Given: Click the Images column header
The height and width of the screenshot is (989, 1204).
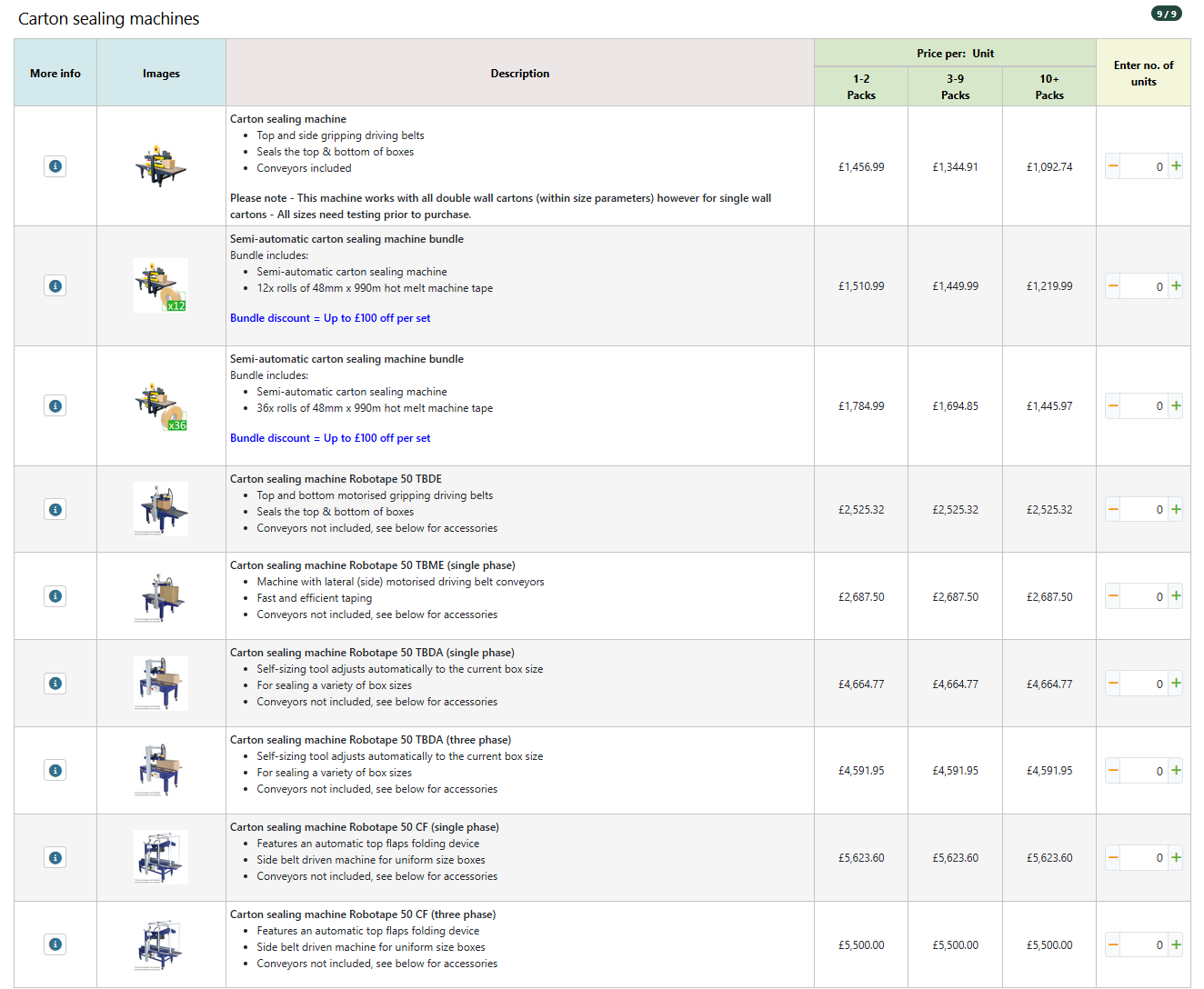Looking at the screenshot, I should tap(161, 74).
